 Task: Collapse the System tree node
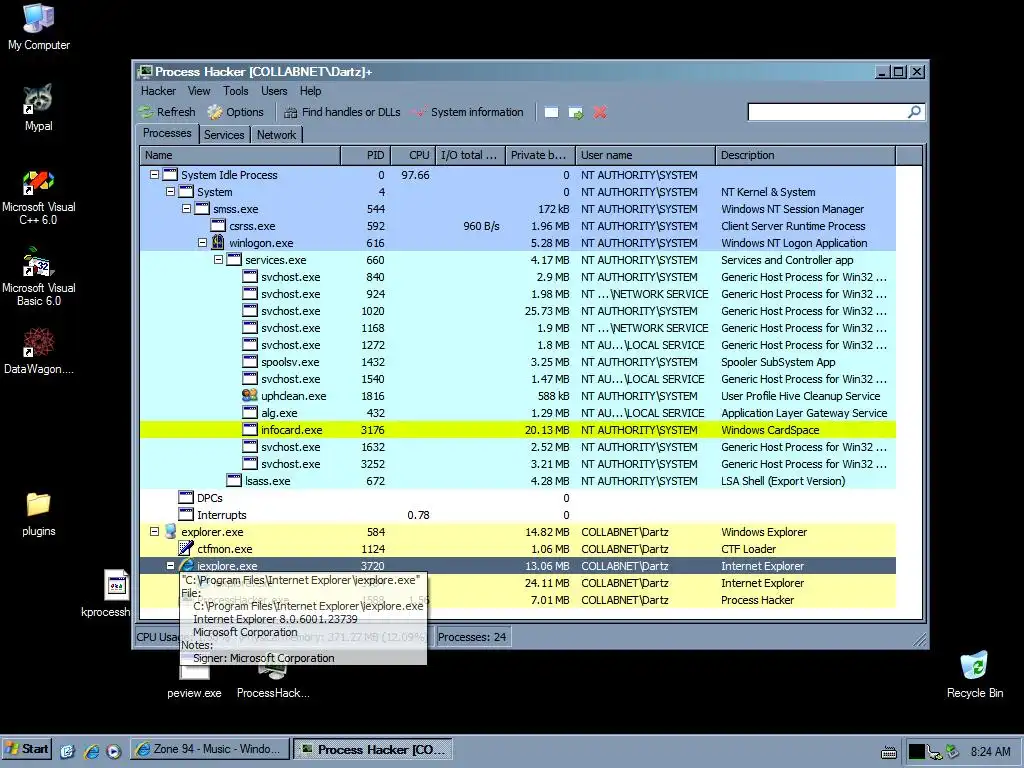click(170, 191)
